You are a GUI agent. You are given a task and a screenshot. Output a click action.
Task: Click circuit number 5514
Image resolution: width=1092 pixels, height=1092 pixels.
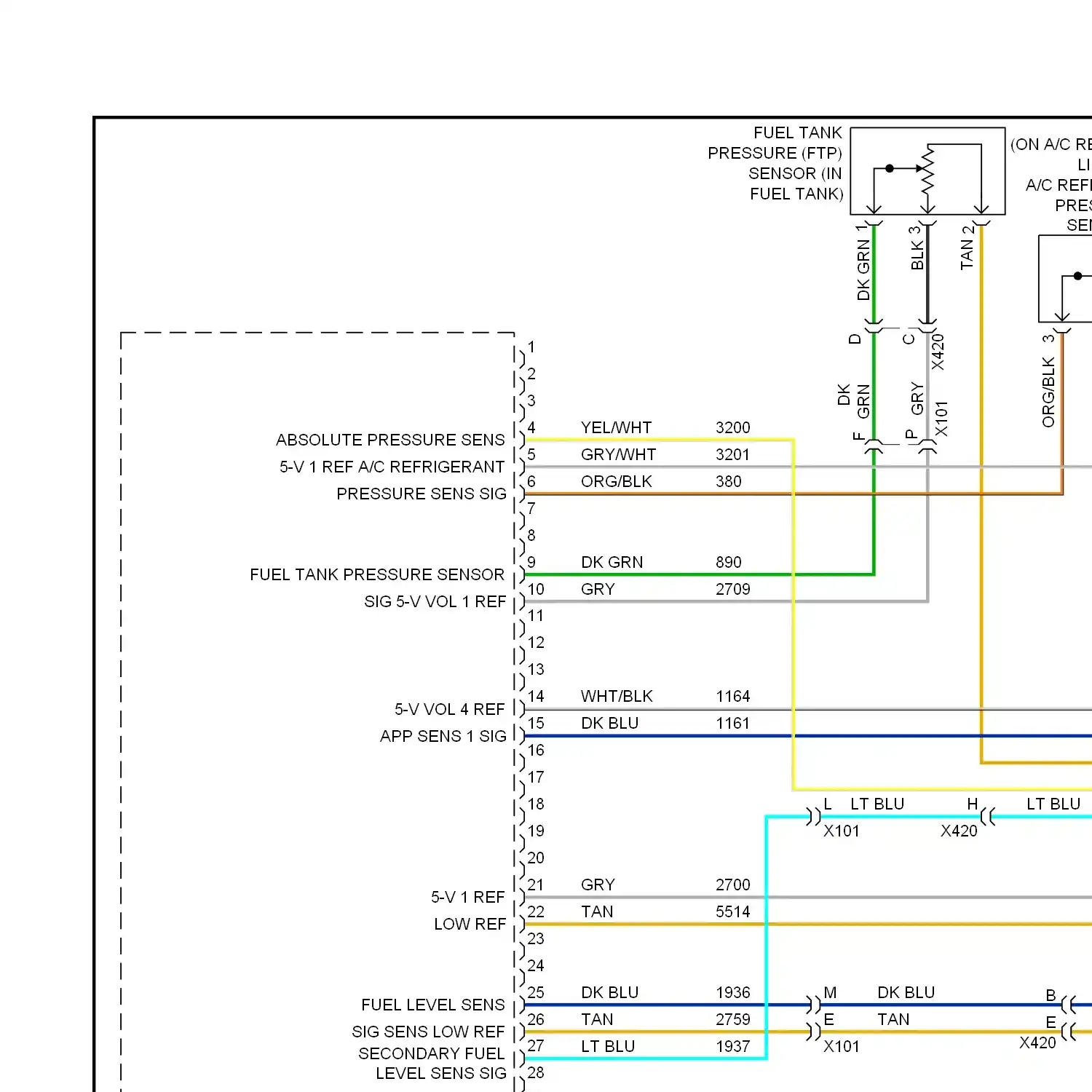[x=732, y=911]
